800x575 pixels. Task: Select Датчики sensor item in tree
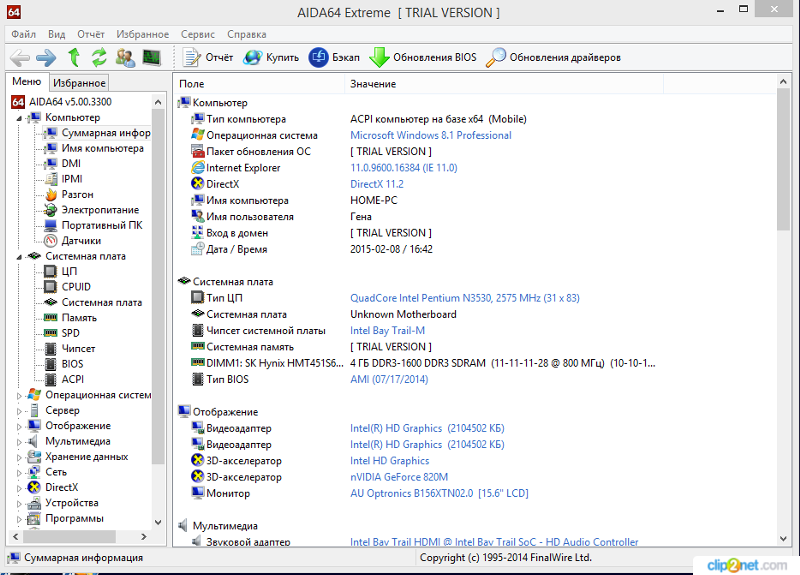coord(81,240)
